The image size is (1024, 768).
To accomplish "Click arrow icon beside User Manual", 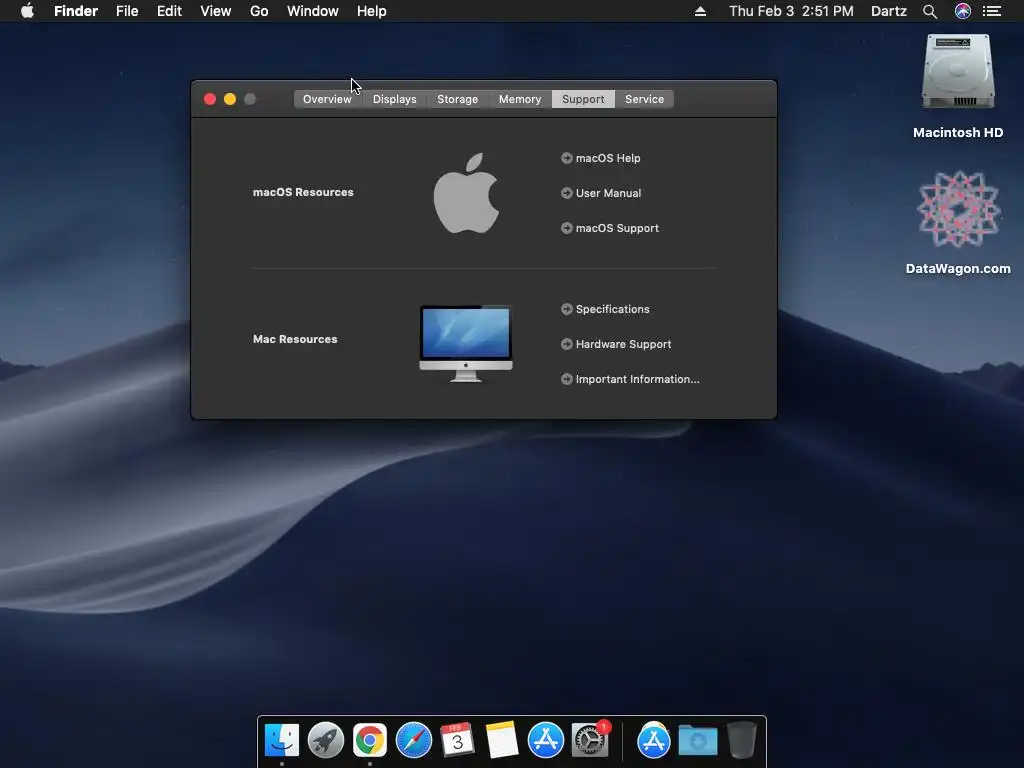I will click(567, 193).
